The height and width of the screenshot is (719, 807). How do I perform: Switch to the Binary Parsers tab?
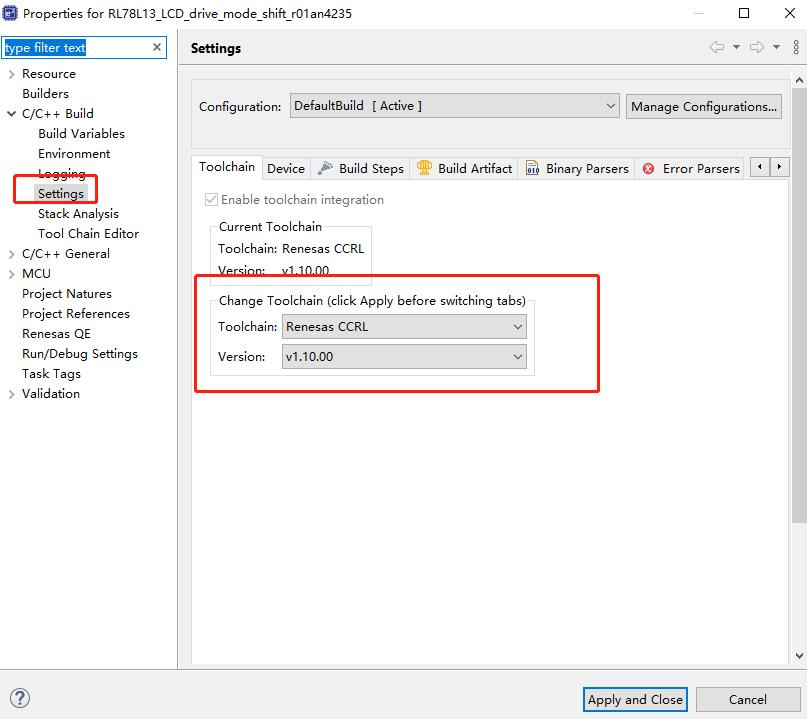577,168
